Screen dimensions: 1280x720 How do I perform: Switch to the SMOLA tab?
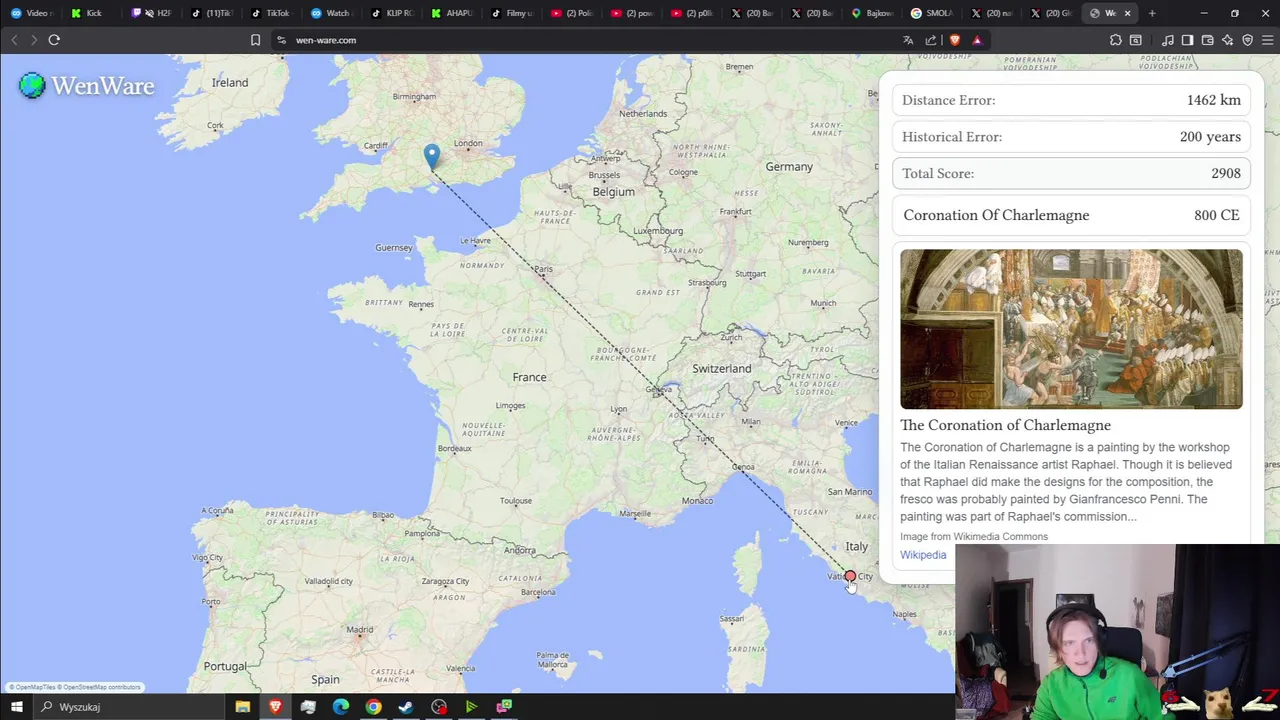(x=932, y=13)
